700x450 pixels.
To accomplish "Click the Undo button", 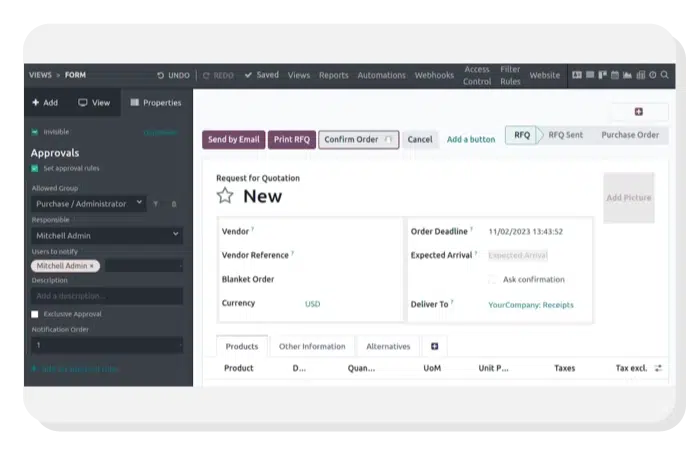I will pyautogui.click(x=173, y=75).
